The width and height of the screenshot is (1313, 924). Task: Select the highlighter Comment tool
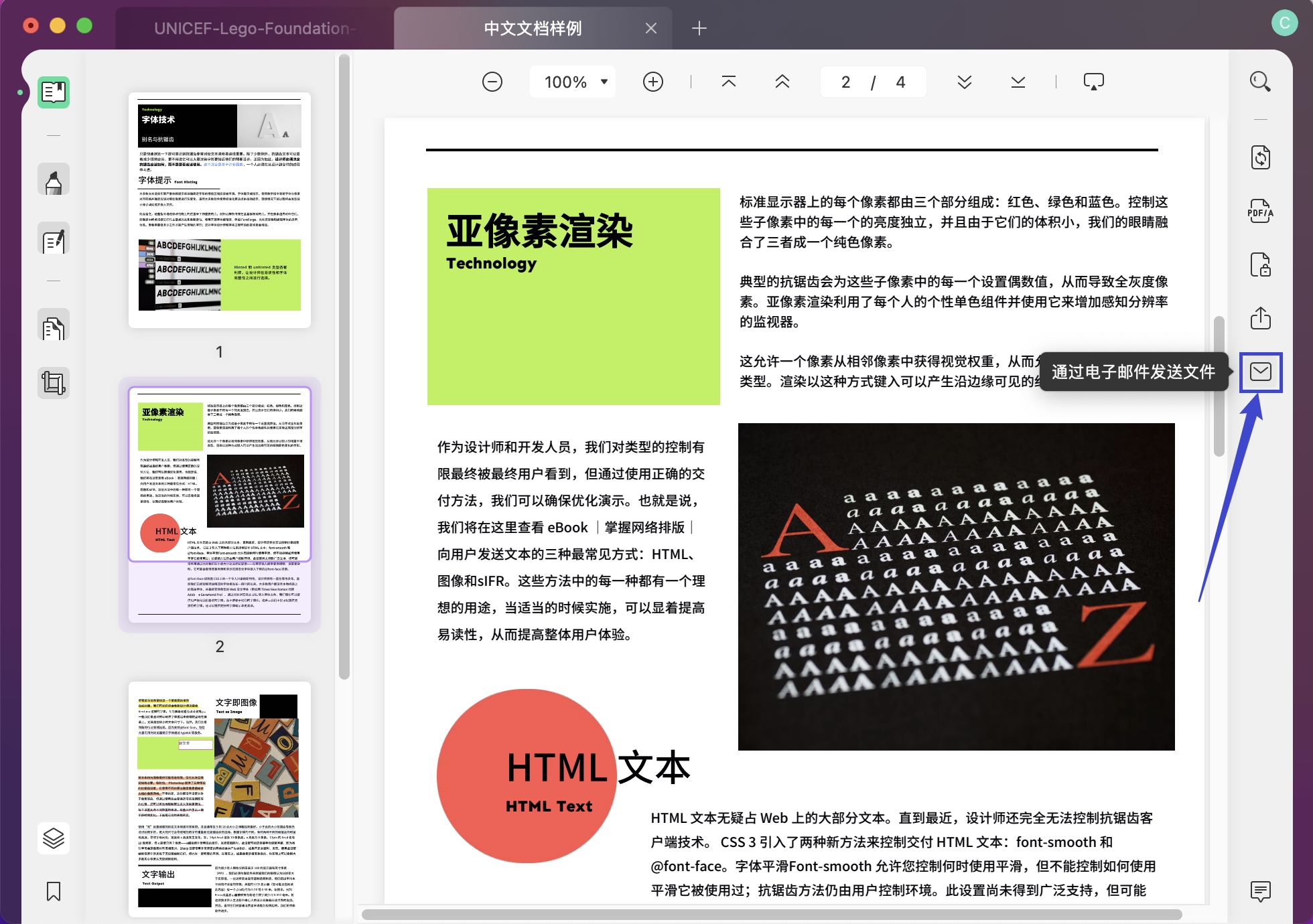[x=54, y=181]
